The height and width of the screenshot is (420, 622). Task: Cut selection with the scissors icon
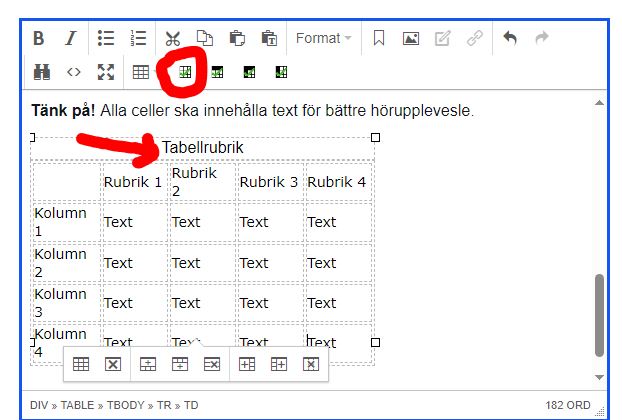(173, 38)
